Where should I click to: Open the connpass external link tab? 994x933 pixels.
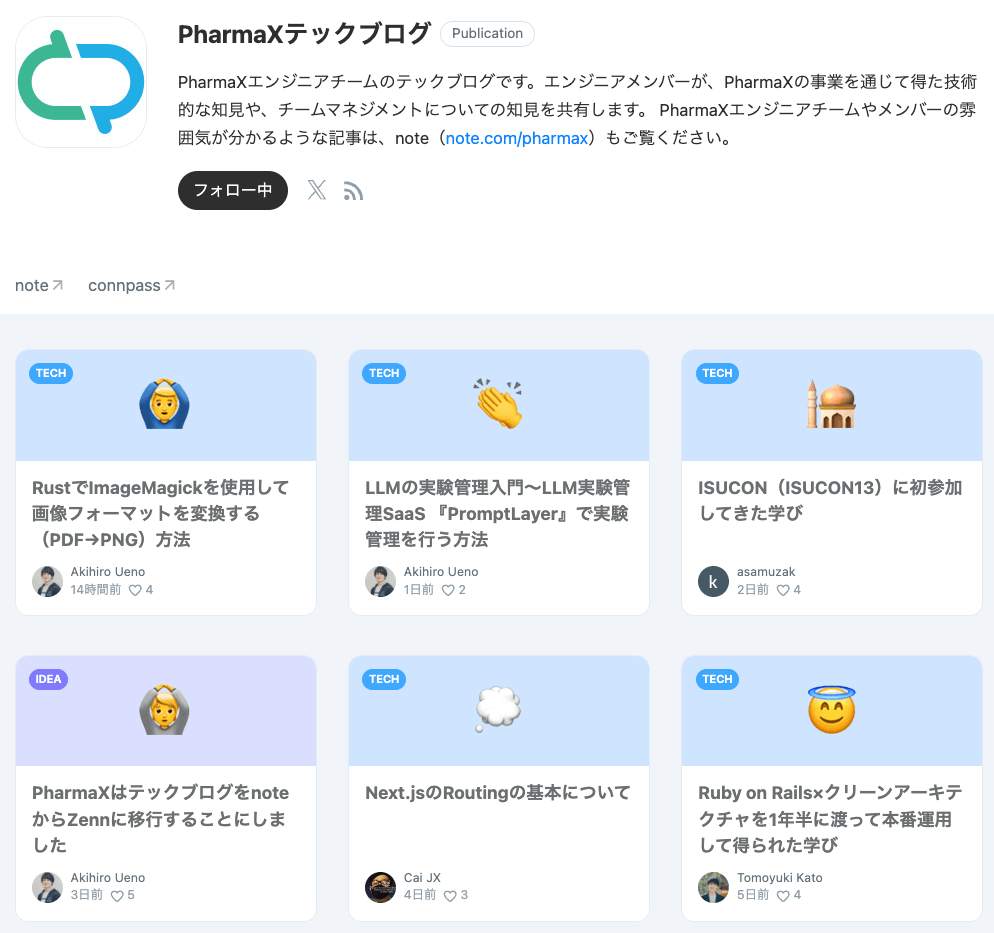pos(131,286)
